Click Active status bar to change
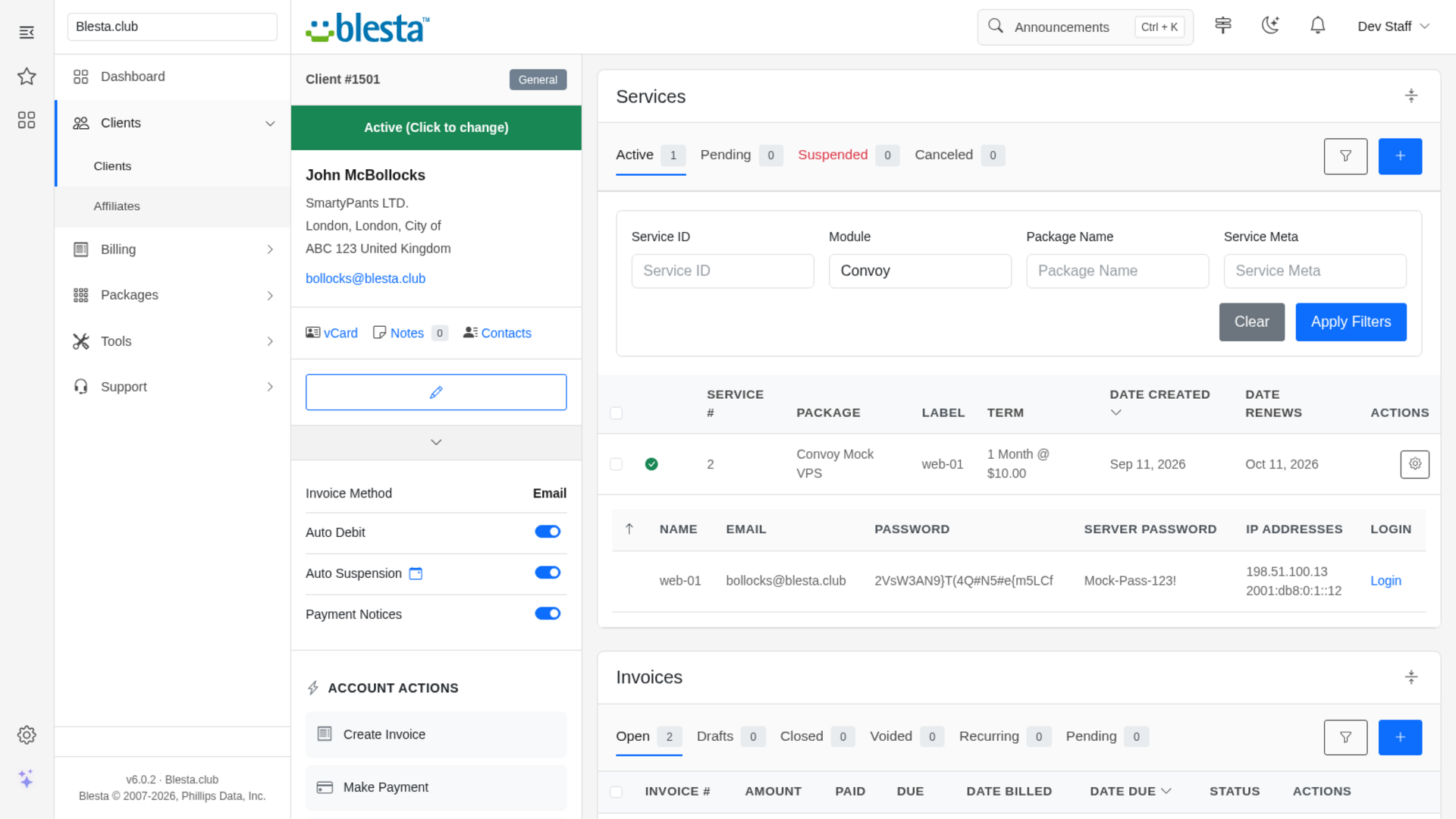The width and height of the screenshot is (1456, 819). click(436, 127)
